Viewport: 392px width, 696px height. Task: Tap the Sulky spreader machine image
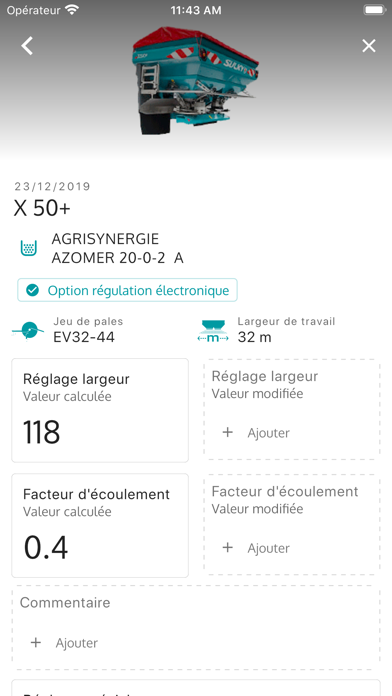pos(195,80)
